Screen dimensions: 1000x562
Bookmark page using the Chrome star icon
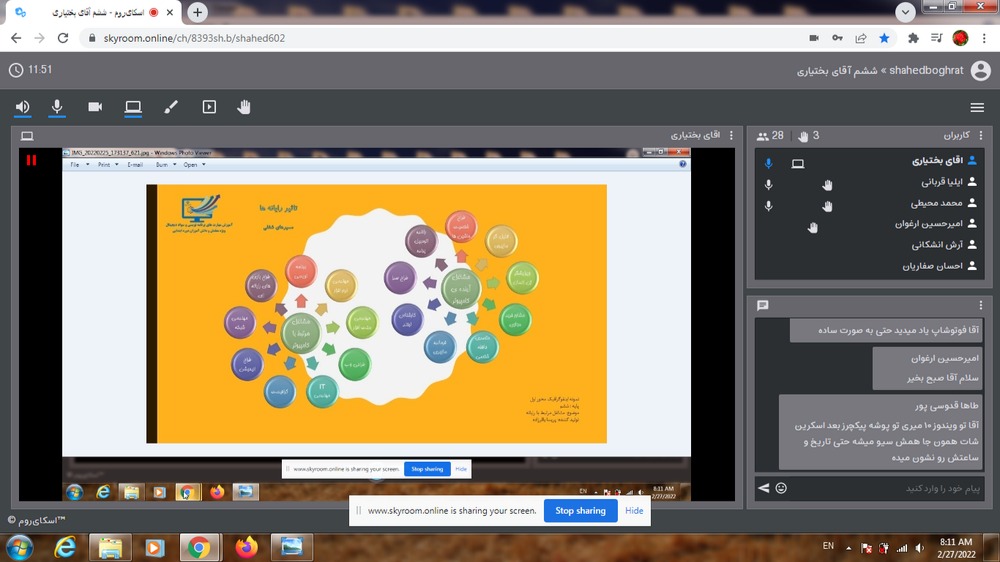(x=884, y=38)
